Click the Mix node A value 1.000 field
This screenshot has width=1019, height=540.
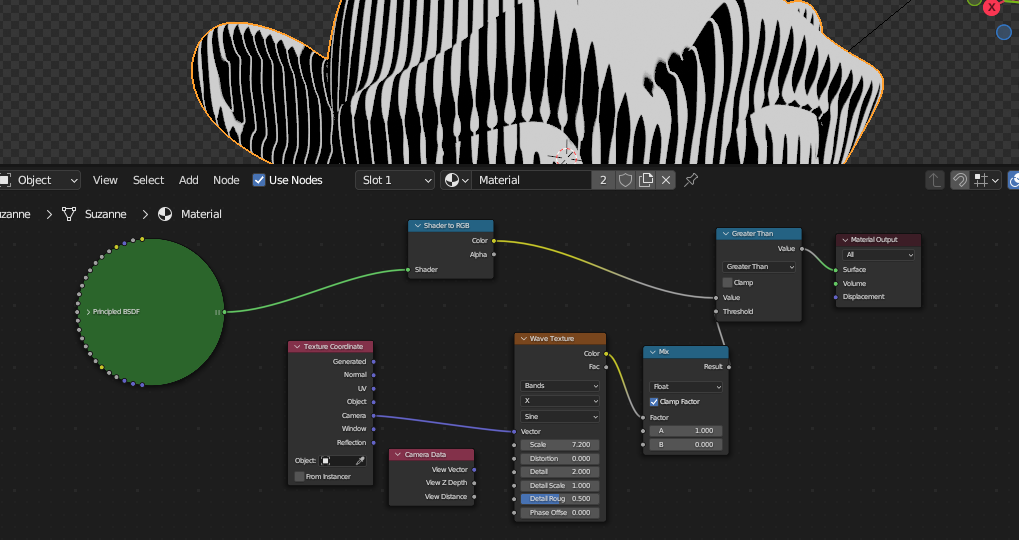686,431
